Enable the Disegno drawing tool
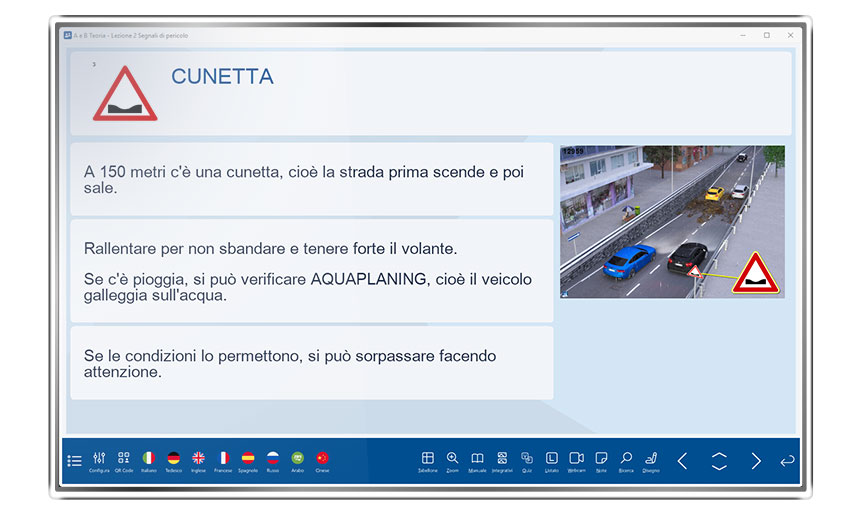Image resolution: width=850 pixels, height=513 pixels. tap(651, 458)
